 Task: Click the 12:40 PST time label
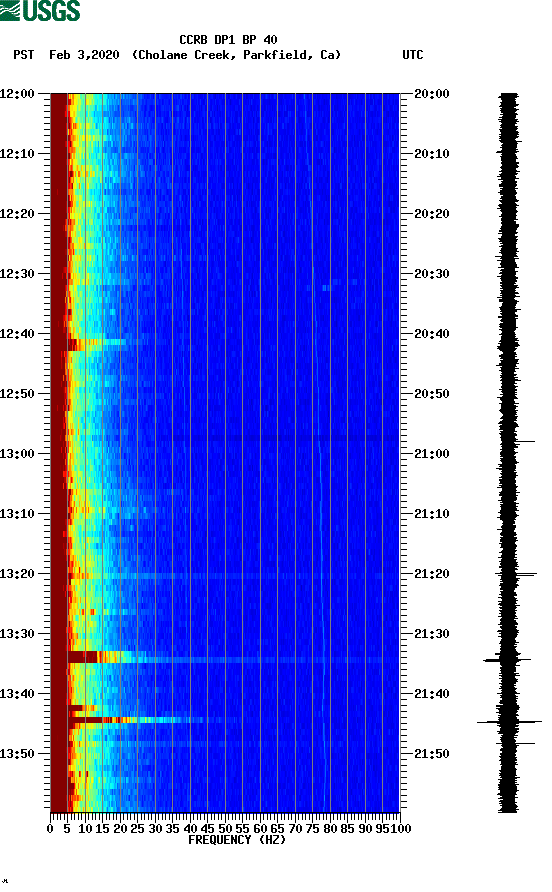(x=17, y=334)
